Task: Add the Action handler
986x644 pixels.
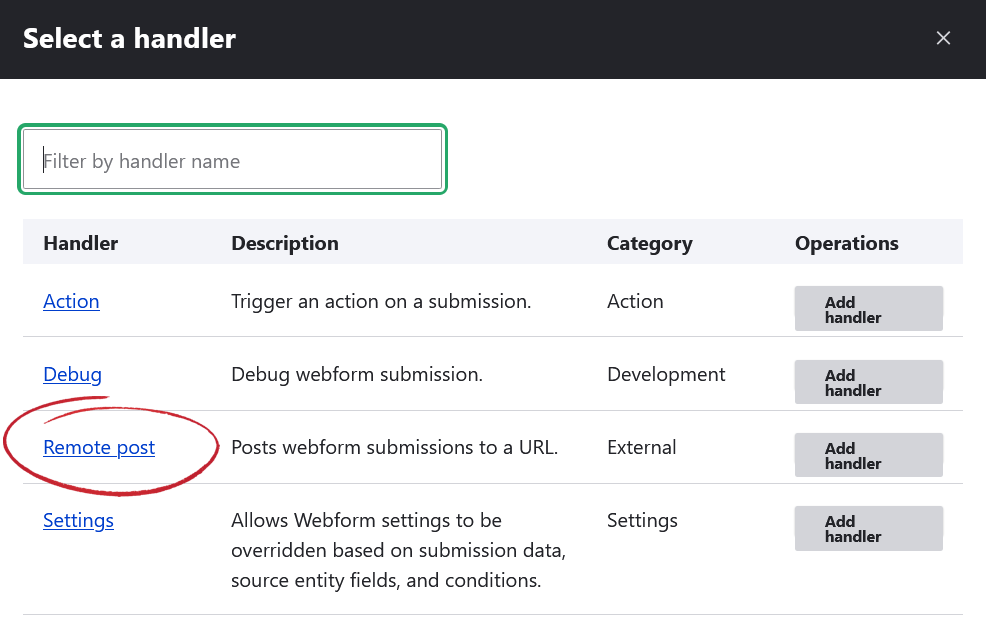Action: (x=868, y=309)
